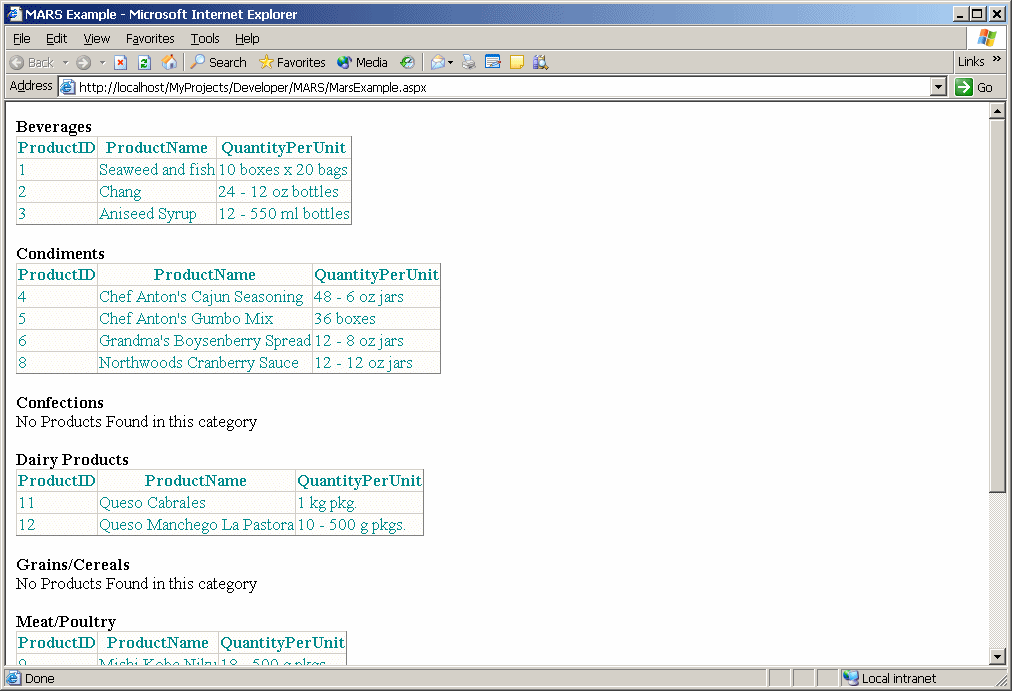Open the File menu
The width and height of the screenshot is (1012, 691).
tap(22, 39)
